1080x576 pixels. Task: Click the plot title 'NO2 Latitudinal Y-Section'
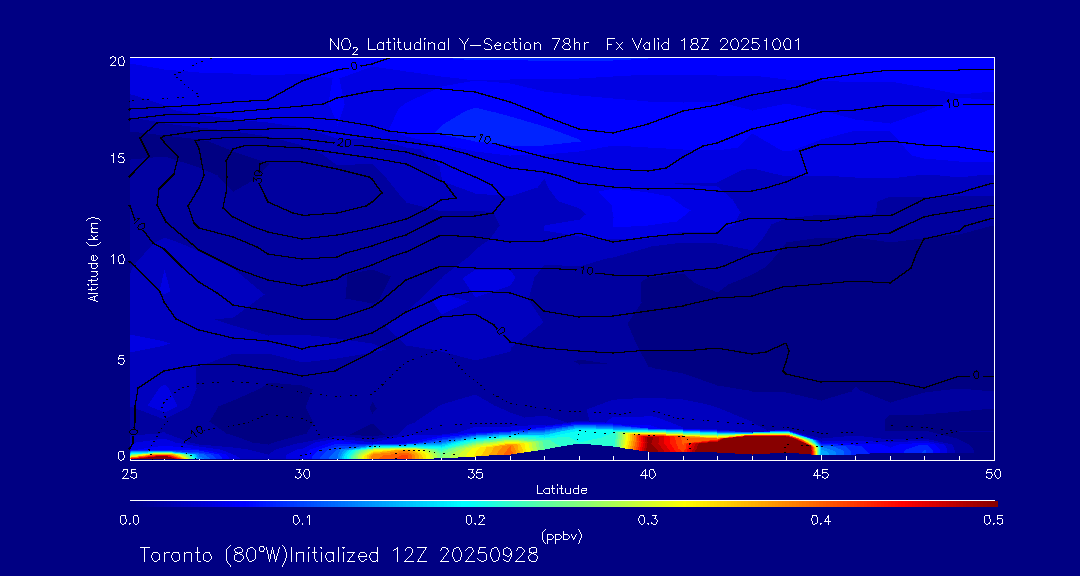coord(449,45)
